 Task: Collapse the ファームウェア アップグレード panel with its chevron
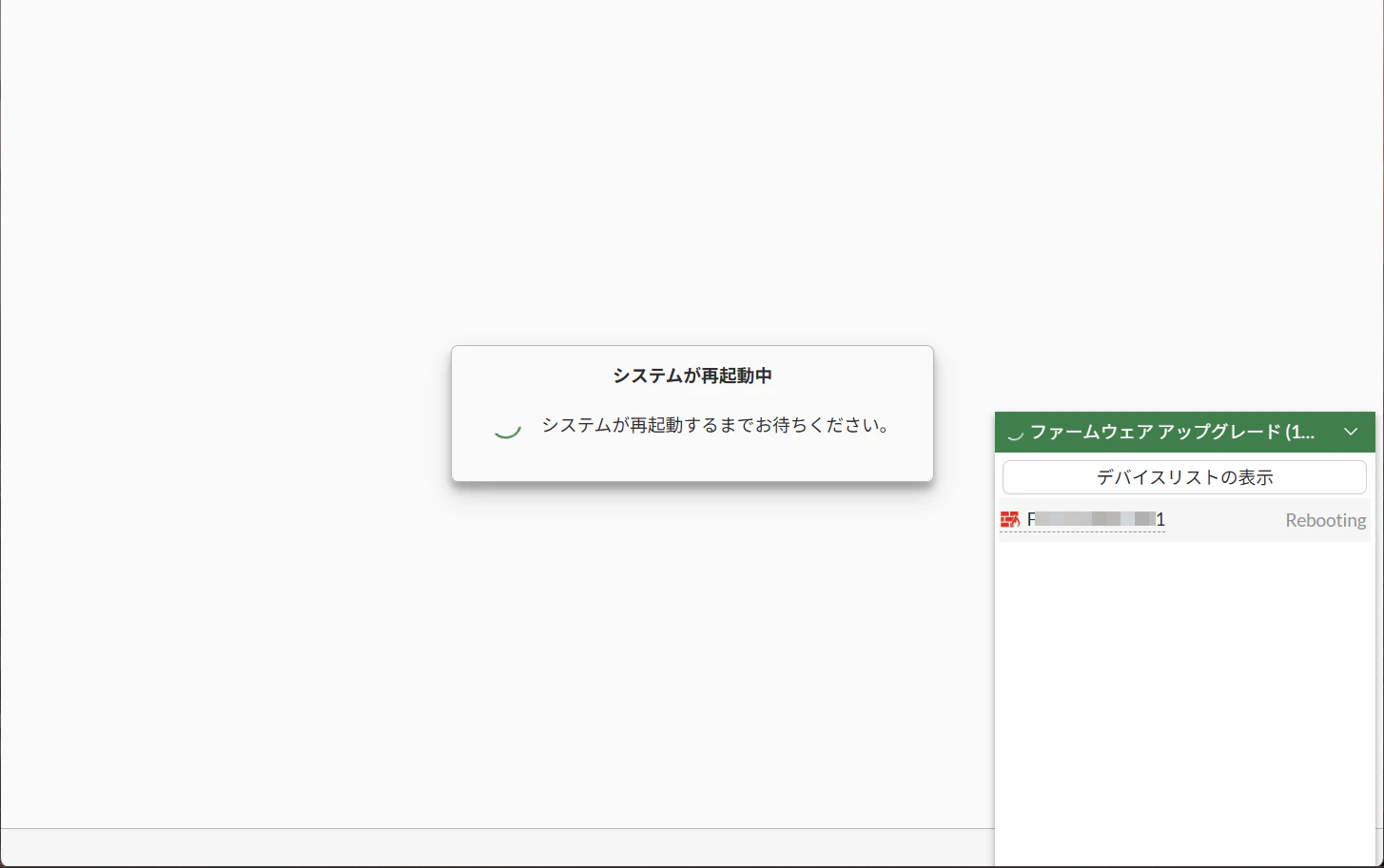[1350, 432]
